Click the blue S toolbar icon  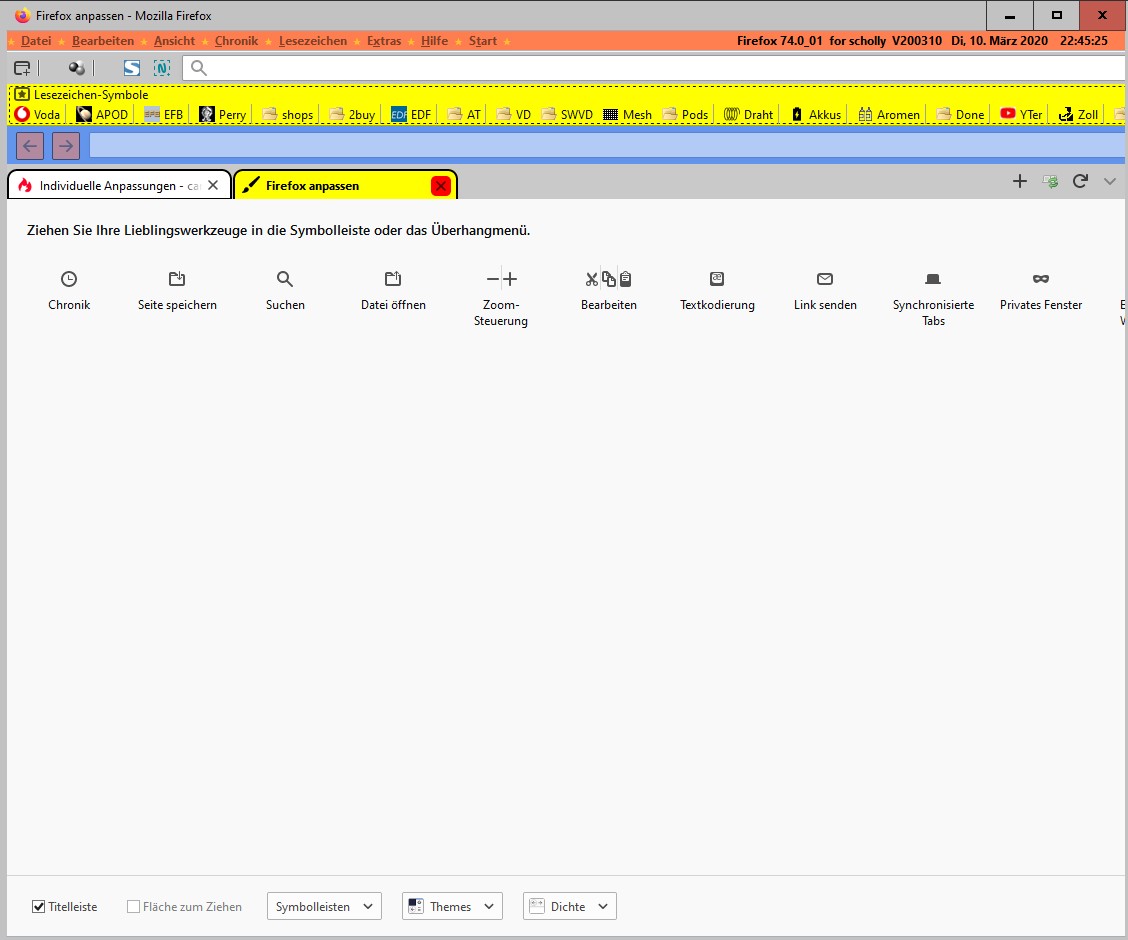click(x=132, y=68)
